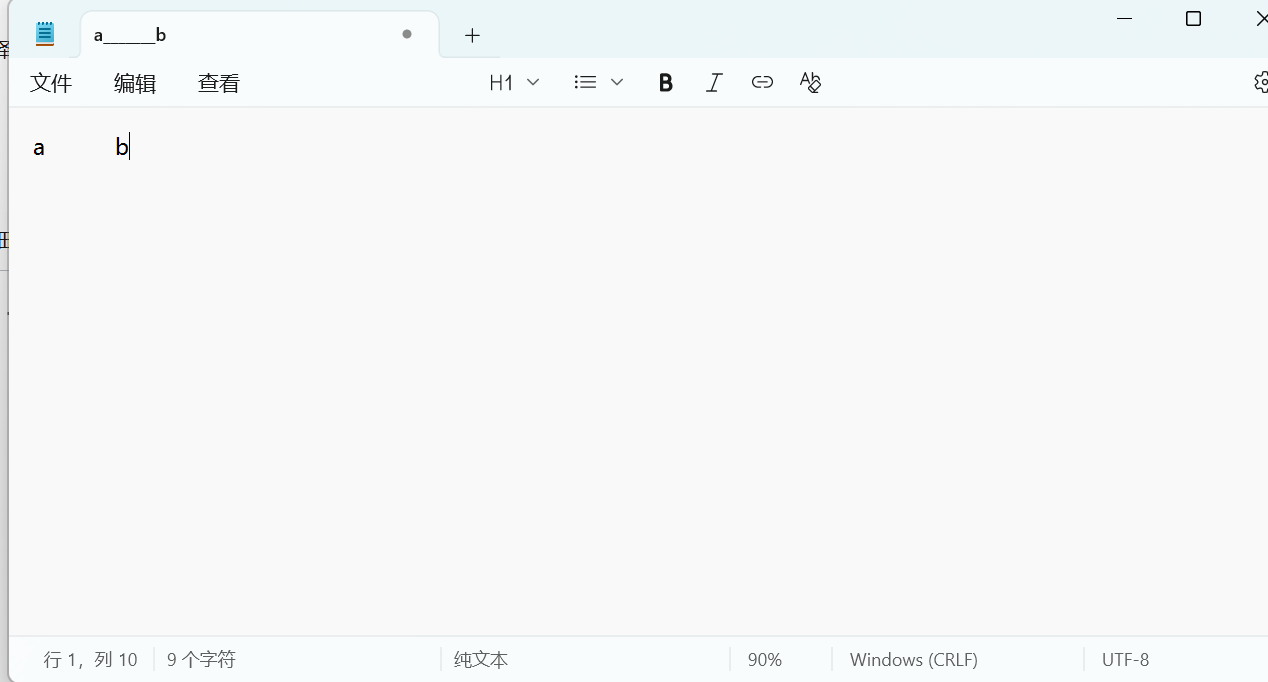The image size is (1268, 682).
Task: Open a new tab with the plus button
Action: [471, 35]
